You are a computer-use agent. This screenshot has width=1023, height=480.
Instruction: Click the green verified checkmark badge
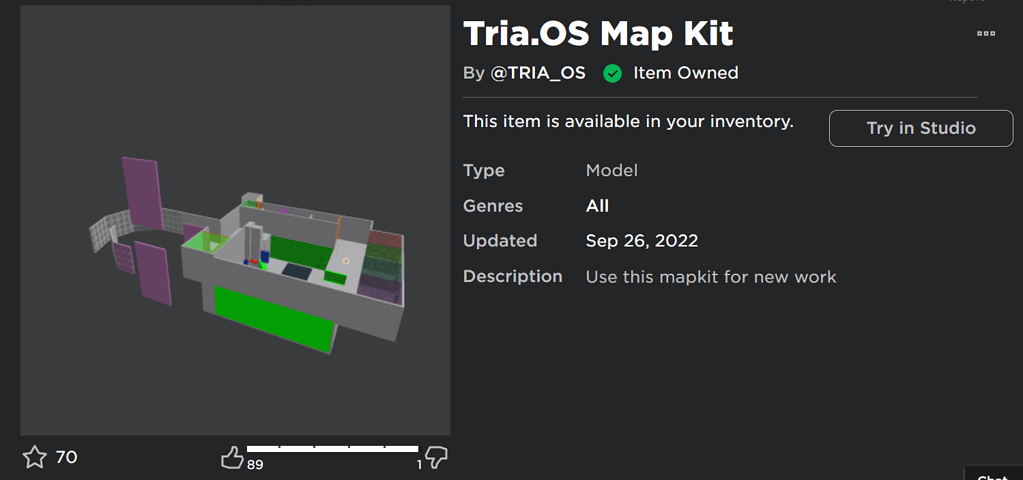(x=612, y=73)
